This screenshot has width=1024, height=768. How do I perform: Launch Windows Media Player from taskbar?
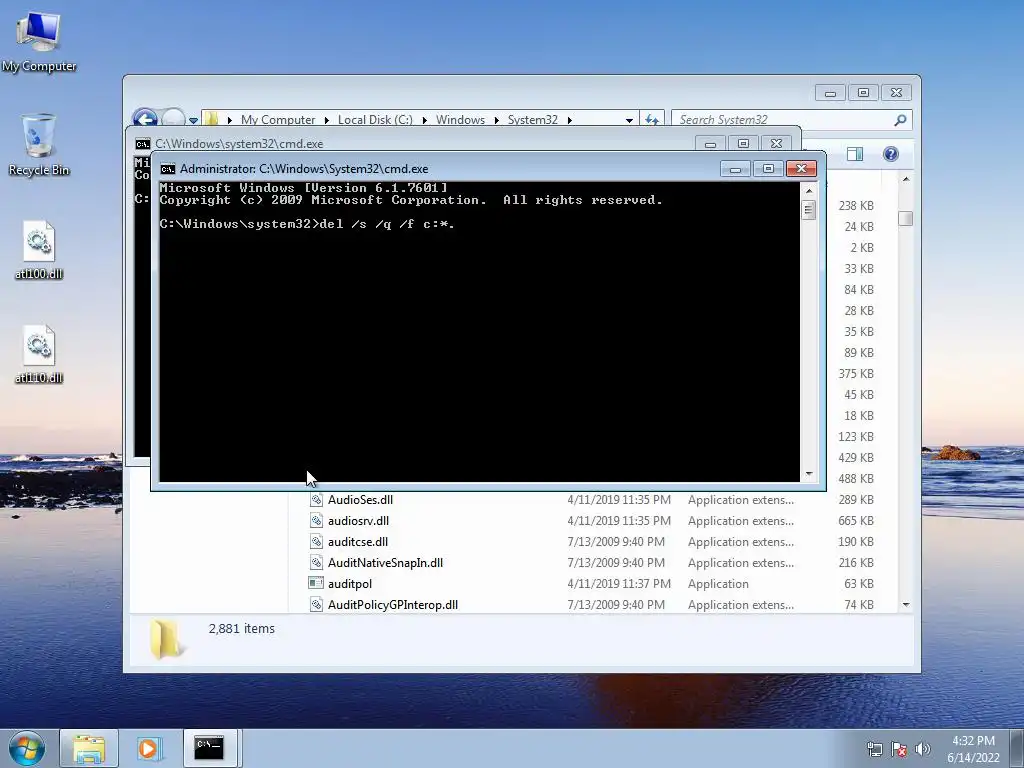pyautogui.click(x=148, y=748)
